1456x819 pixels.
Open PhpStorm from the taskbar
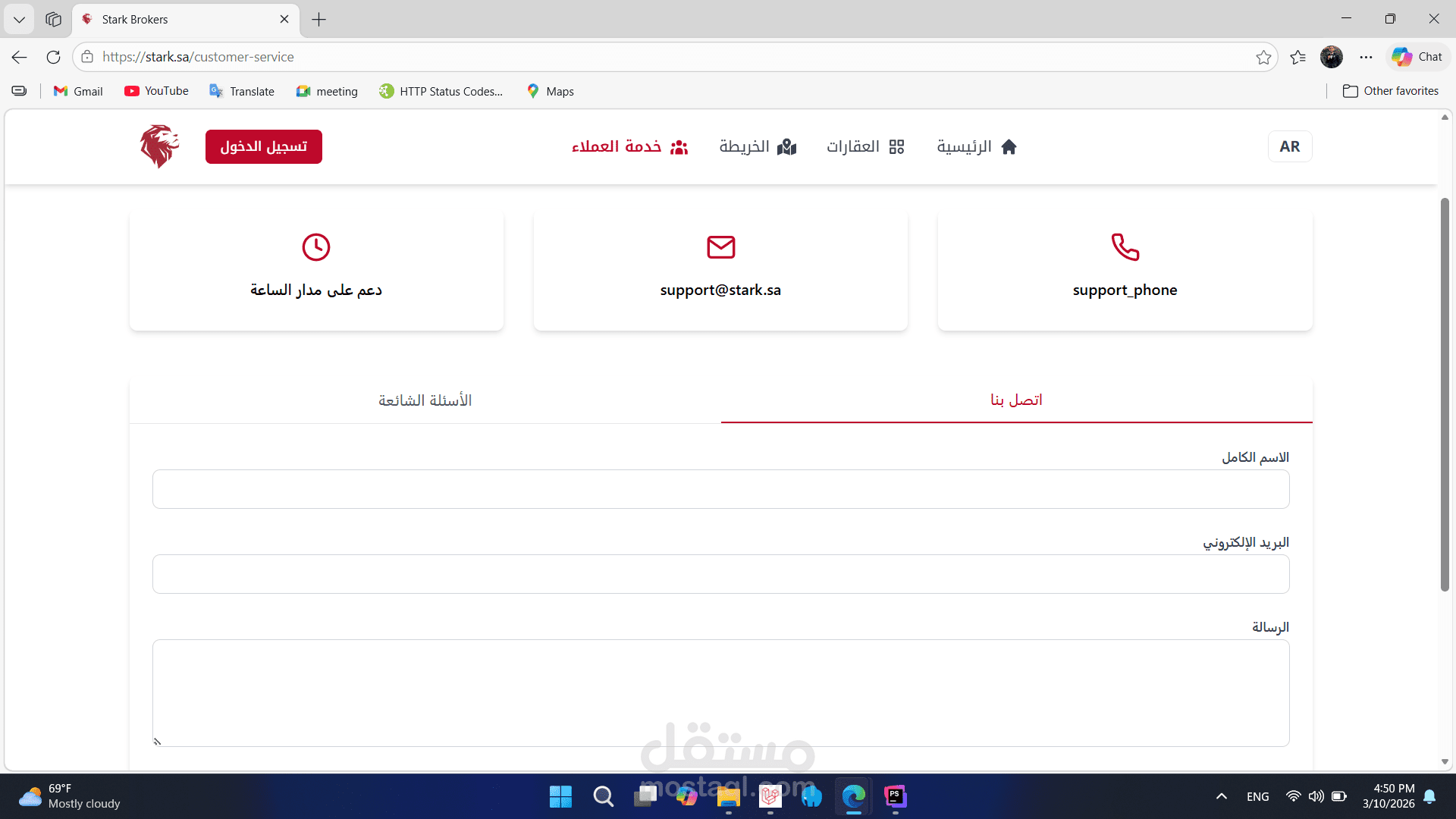[x=895, y=796]
